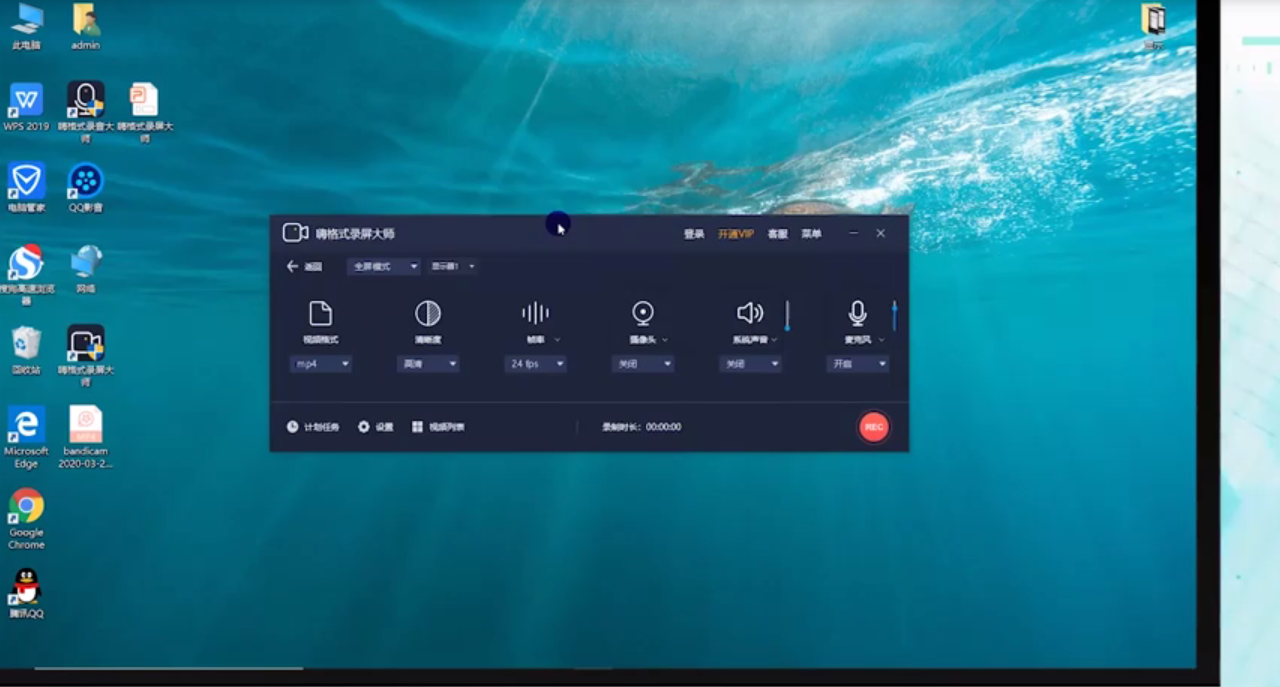Select 电脑管家 desktop shortcut
The width and height of the screenshot is (1280, 687).
tap(26, 188)
